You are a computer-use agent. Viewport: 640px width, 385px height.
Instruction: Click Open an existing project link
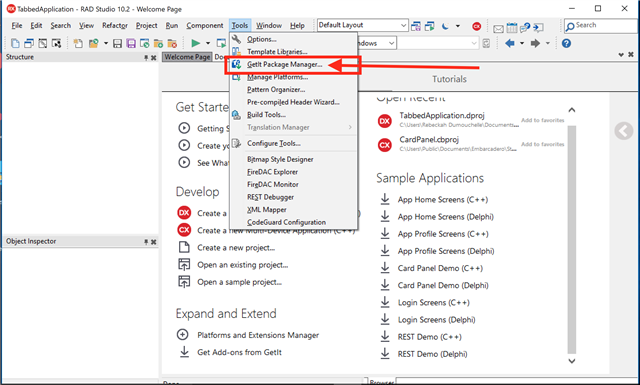pos(242,265)
